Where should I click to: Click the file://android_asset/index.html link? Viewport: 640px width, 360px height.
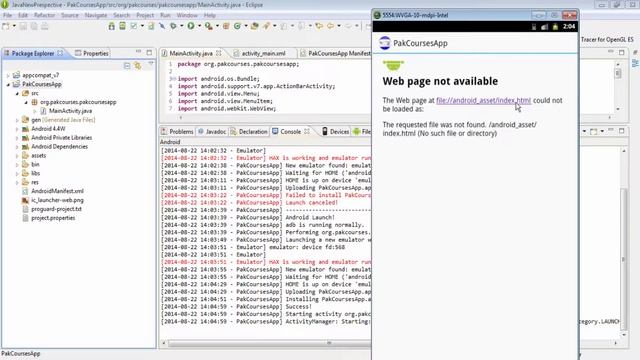click(483, 100)
